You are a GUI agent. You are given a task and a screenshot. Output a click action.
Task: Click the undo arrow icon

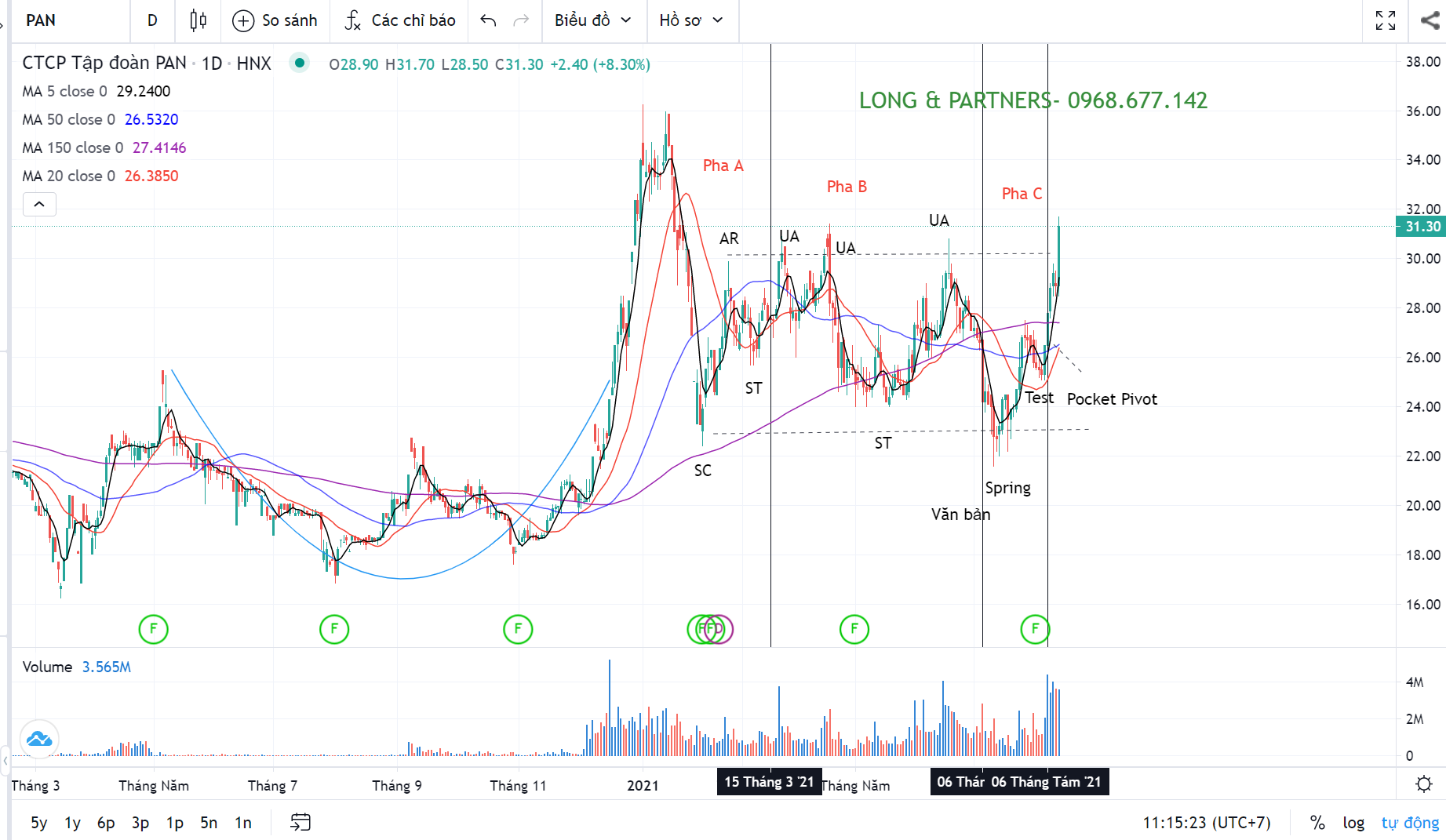pyautogui.click(x=488, y=20)
